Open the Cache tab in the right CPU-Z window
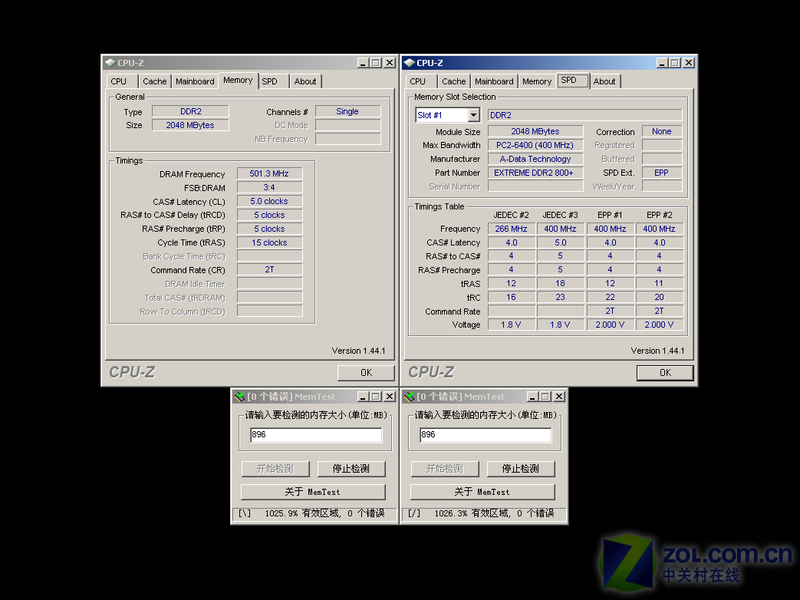 coord(454,81)
